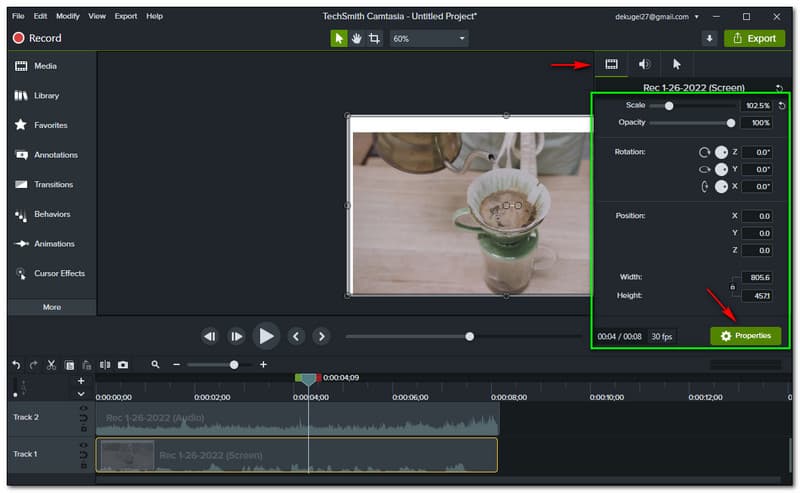
Task: Select the Crop tool in canvas toolbar
Action: click(374, 38)
